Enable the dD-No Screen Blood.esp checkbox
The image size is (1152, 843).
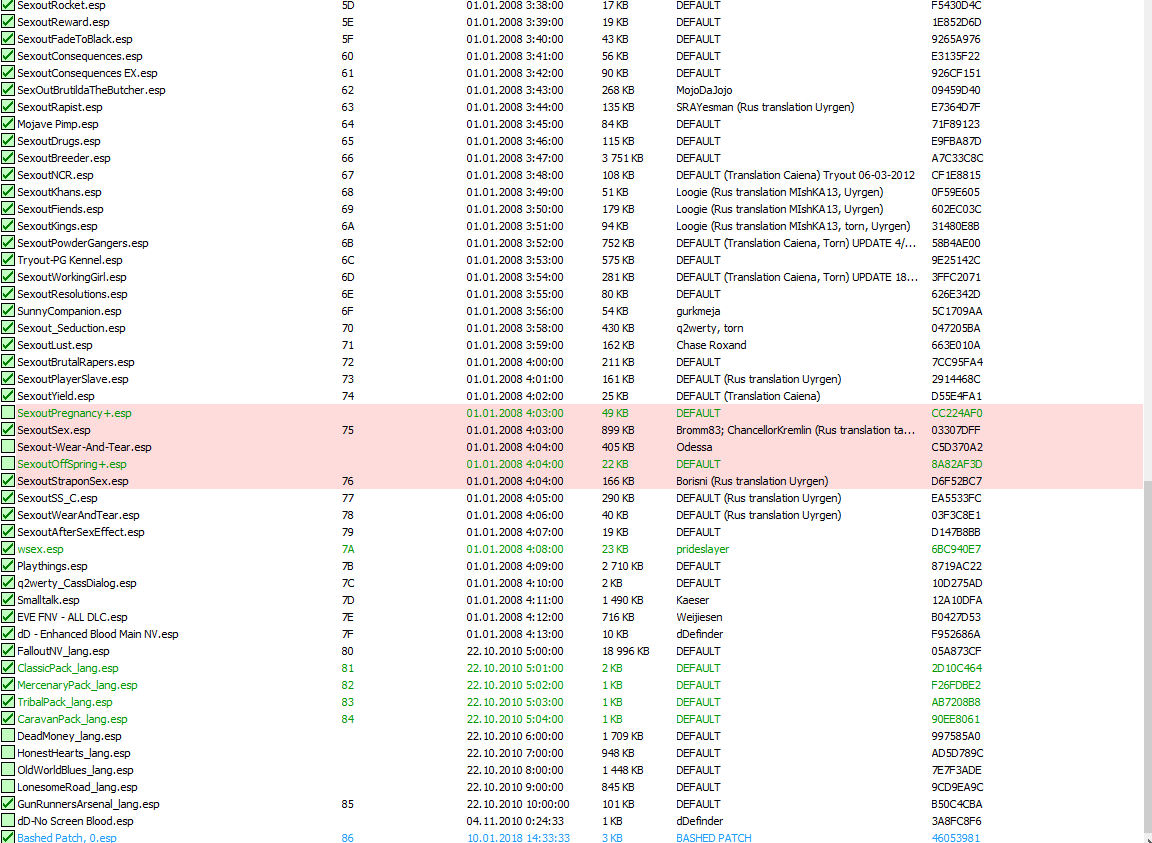tap(8, 821)
